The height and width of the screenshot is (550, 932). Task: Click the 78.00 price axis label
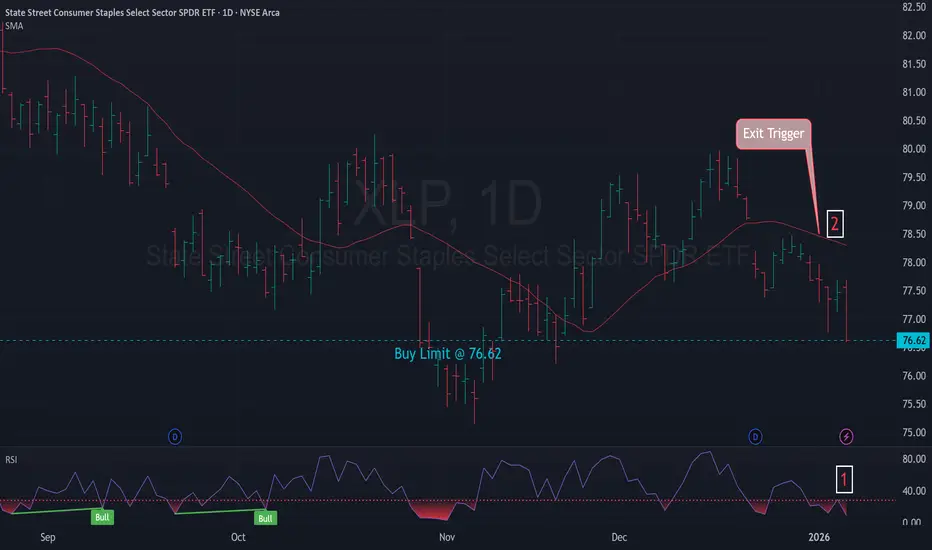point(914,262)
